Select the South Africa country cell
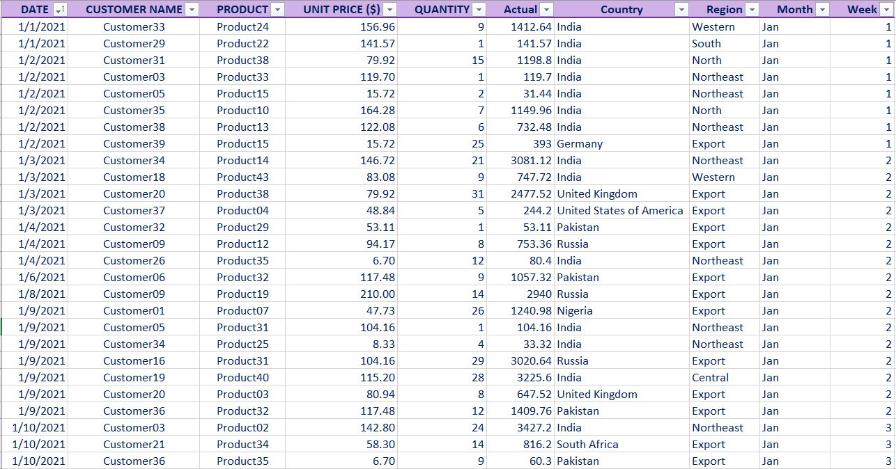The image size is (896, 469). pyautogui.click(x=622, y=444)
